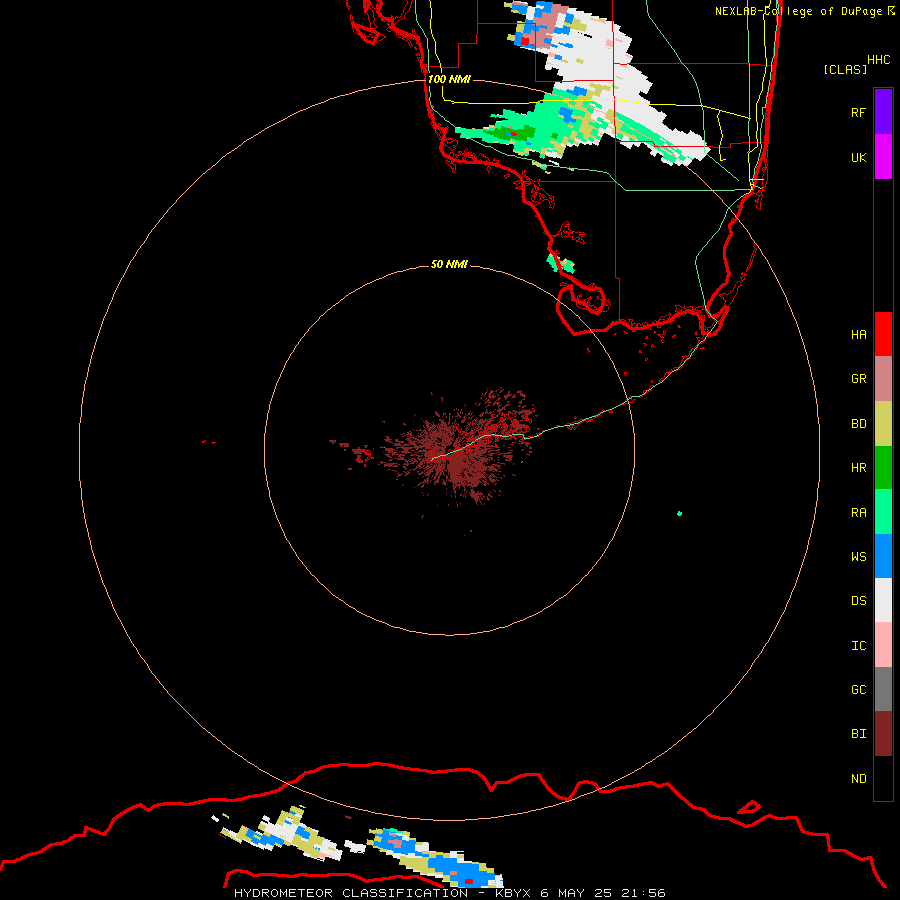The height and width of the screenshot is (900, 900).
Task: Click the small green rain dot east of radar
Action: point(680,513)
